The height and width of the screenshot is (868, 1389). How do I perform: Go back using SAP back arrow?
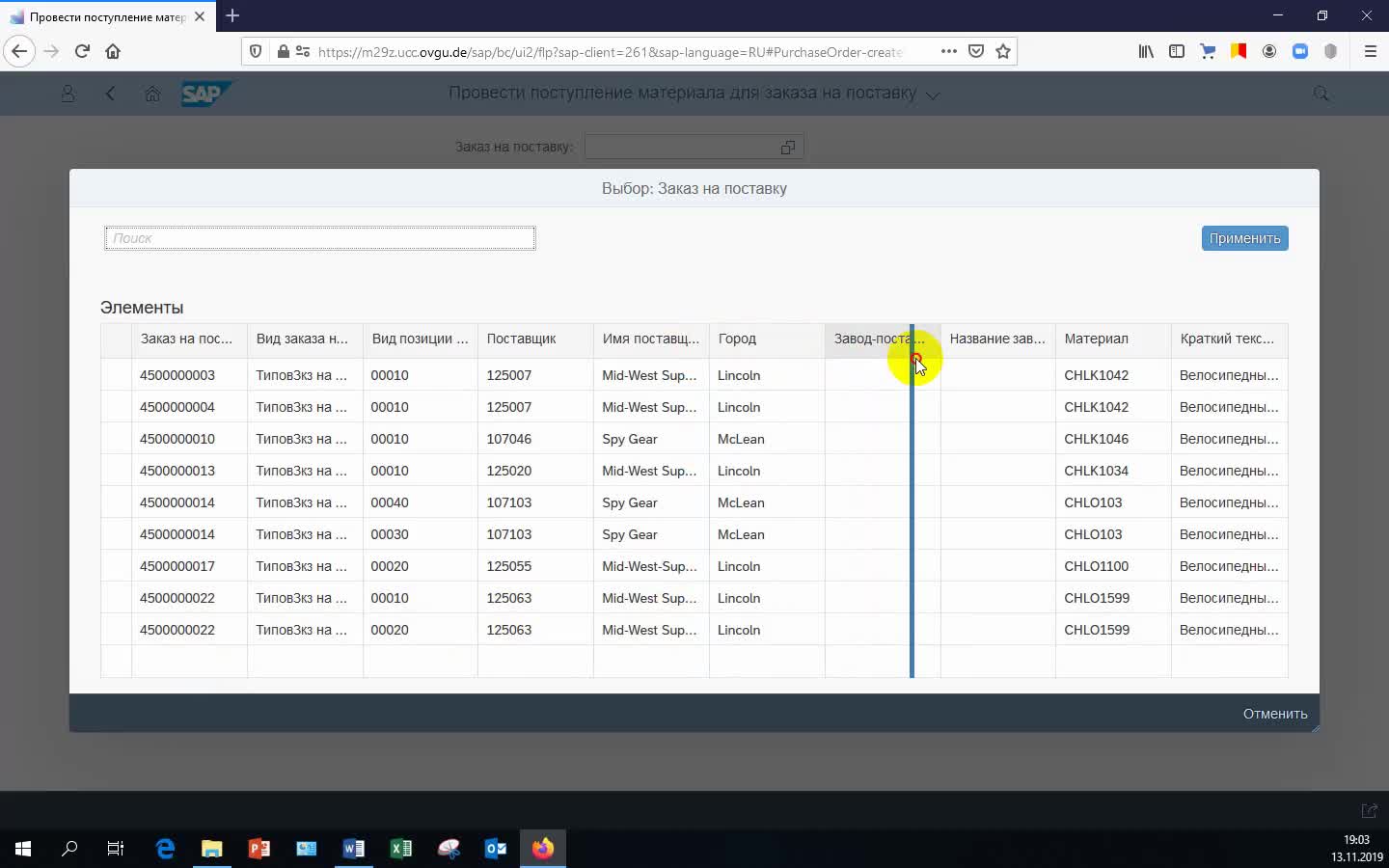click(110, 94)
